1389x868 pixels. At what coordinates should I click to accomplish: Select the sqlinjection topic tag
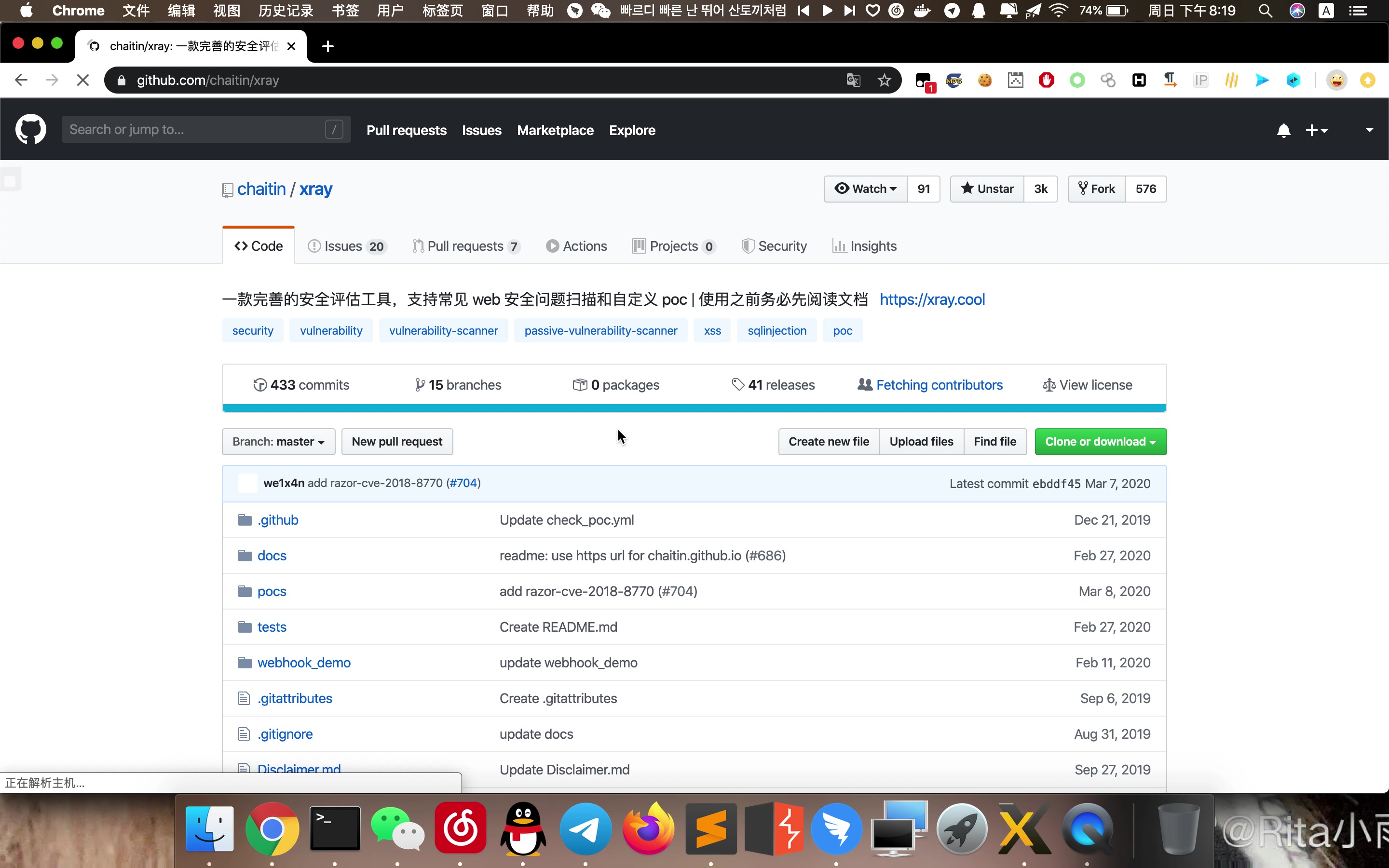tap(776, 331)
